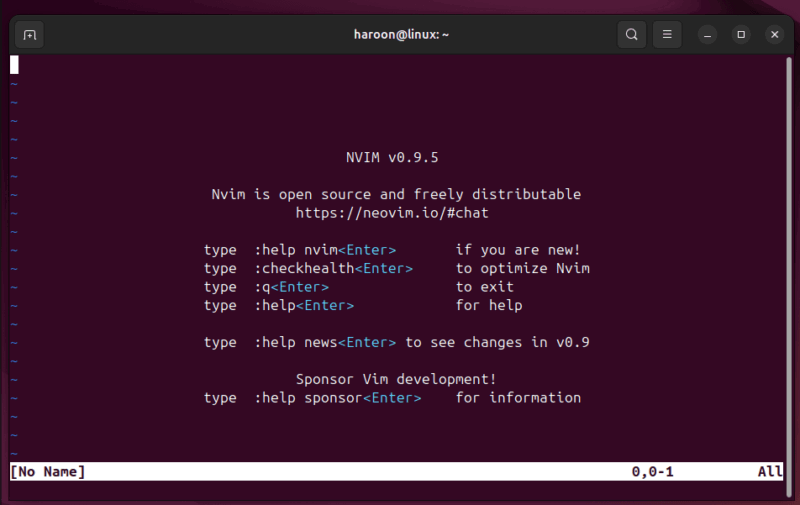Viewport: 800px width, 505px height.
Task: Click the block cursor on the first line
Action: pyautogui.click(x=14, y=65)
